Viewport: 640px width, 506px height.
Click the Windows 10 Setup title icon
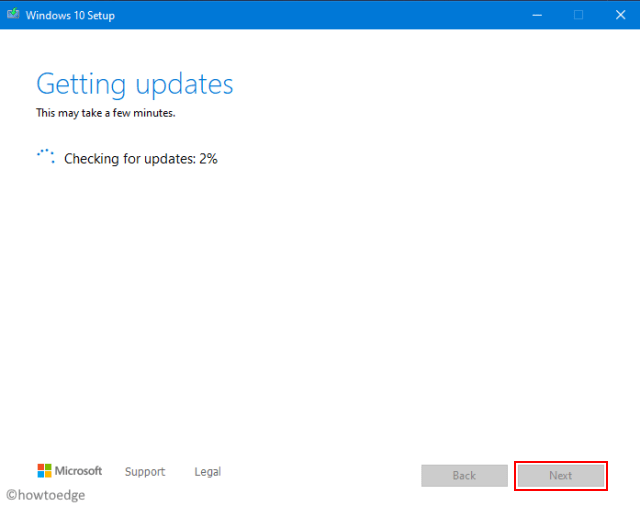[x=13, y=14]
